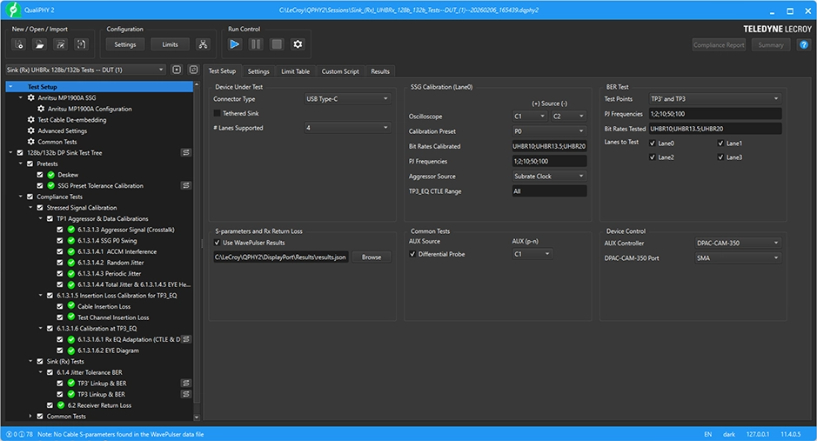Open run settings gear icon
The height and width of the screenshot is (441, 817).
click(297, 44)
